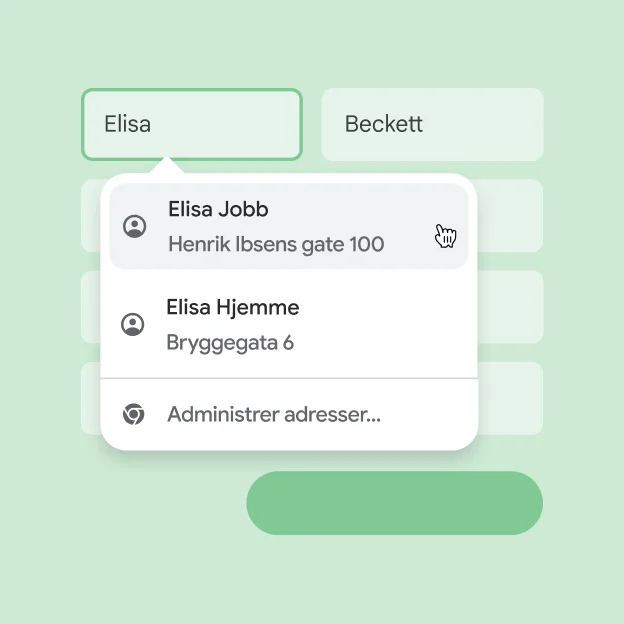Viewport: 624px width, 624px height.
Task: Click the Elisa first name field
Action: coord(191,124)
